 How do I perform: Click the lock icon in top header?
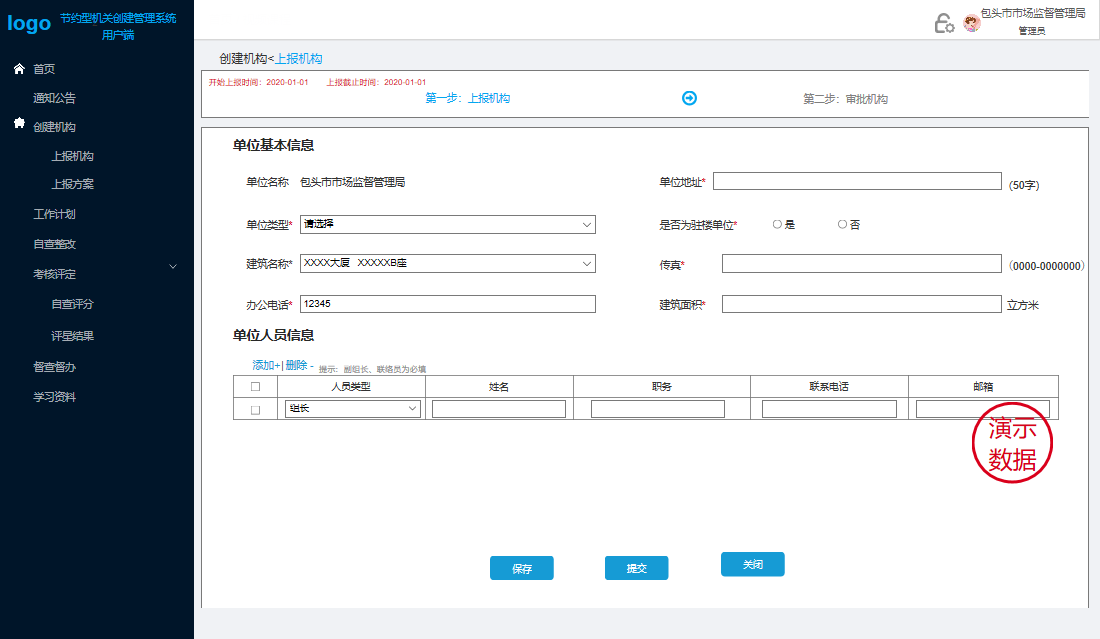943,23
